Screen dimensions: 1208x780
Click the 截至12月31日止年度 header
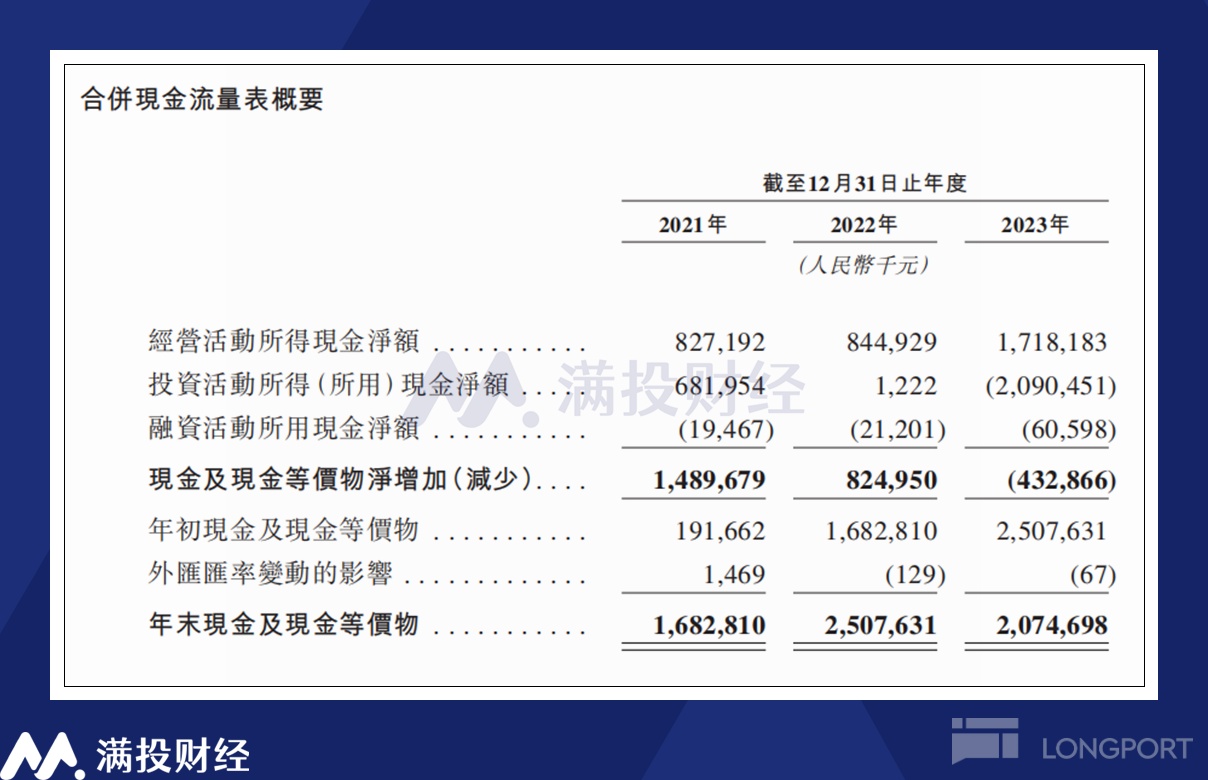tap(864, 184)
